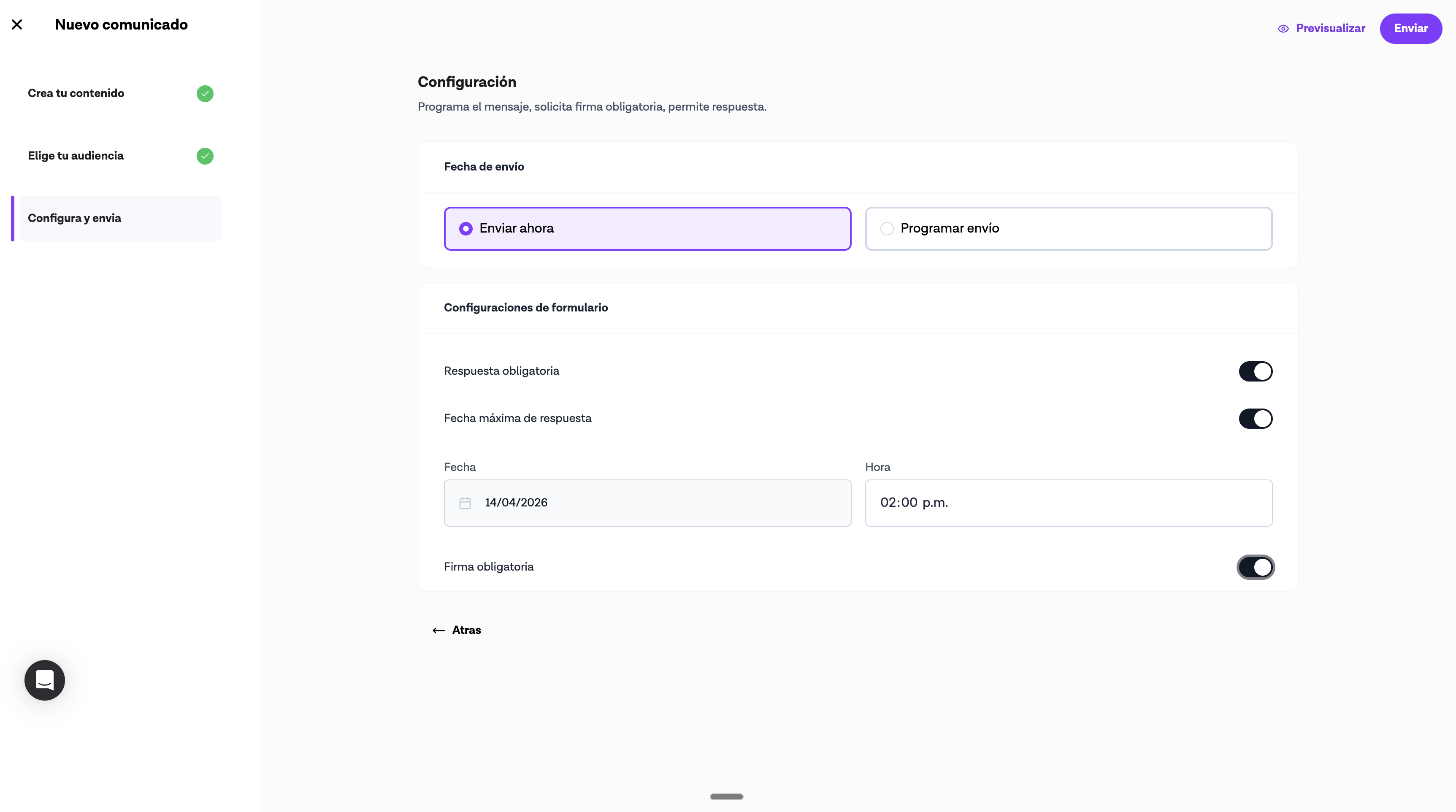Click the eye icon next to Previsualizar
Screen dimensions: 1456x812
[1283, 29]
